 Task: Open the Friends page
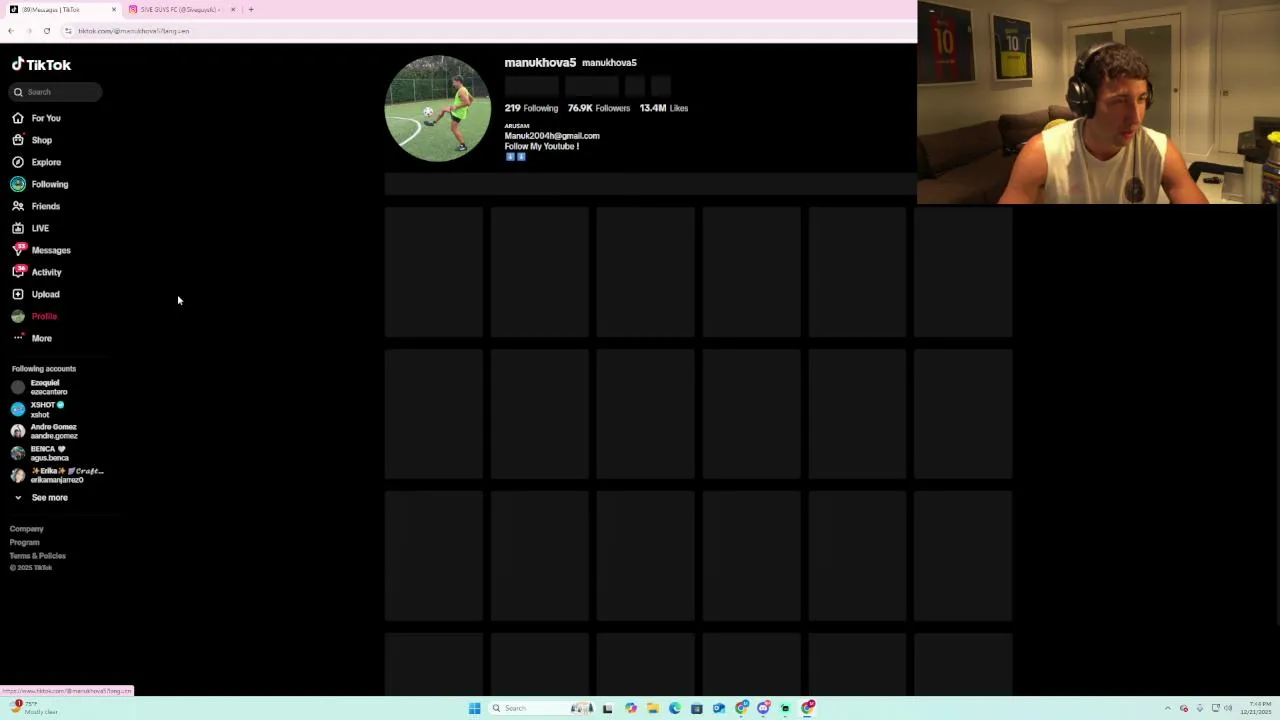pyautogui.click(x=37, y=206)
